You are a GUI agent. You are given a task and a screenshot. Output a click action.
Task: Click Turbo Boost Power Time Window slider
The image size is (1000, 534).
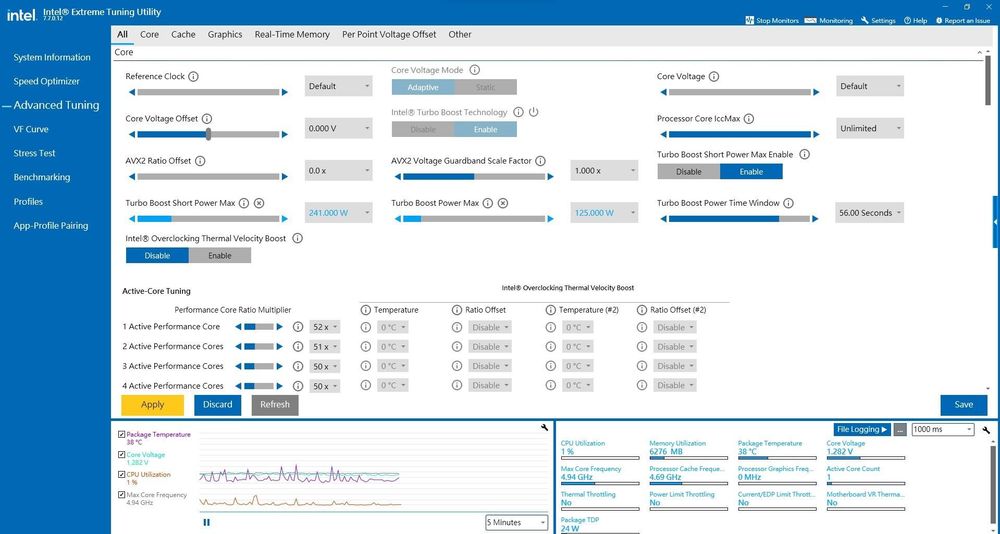(x=740, y=219)
